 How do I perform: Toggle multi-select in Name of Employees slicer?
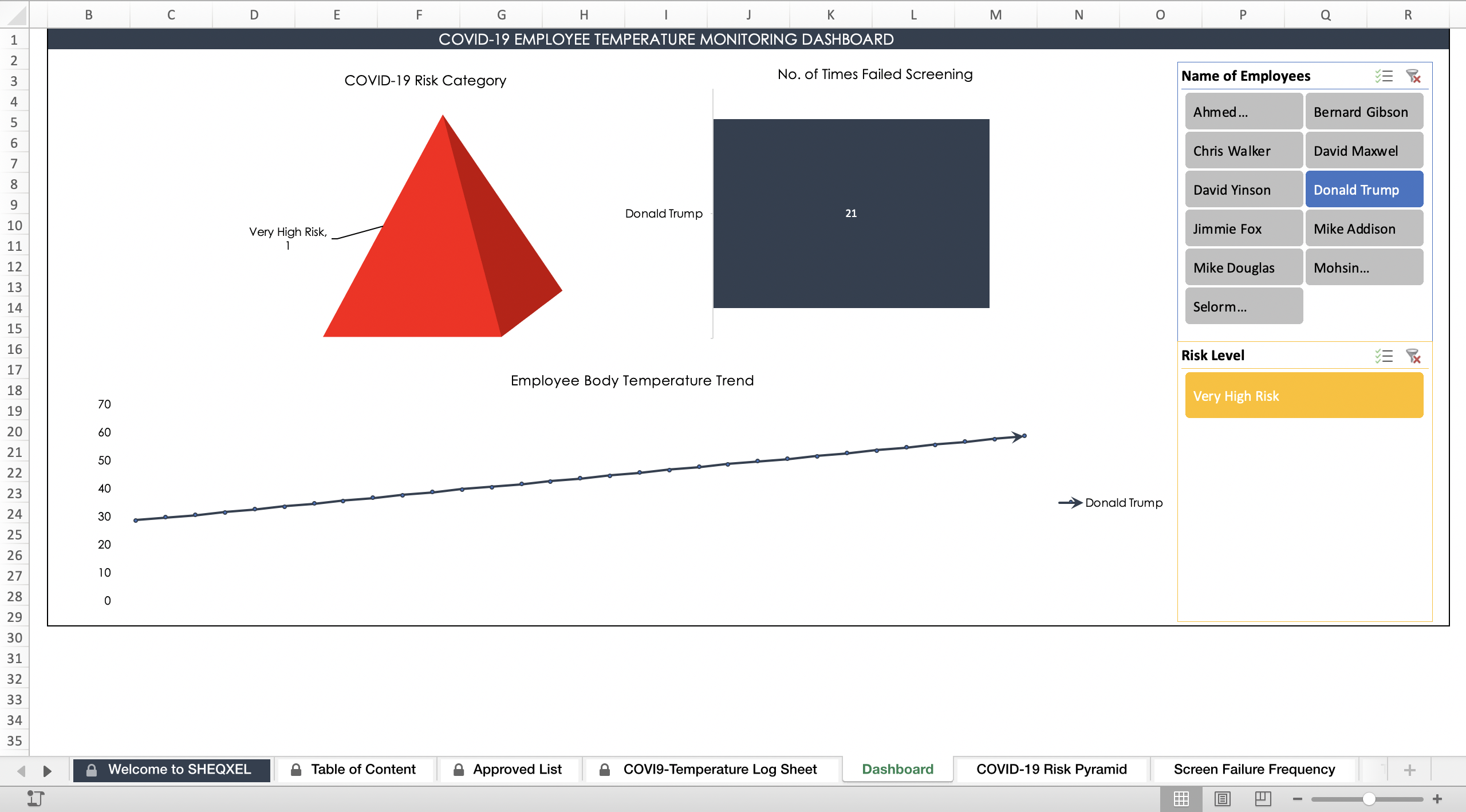tap(1384, 76)
